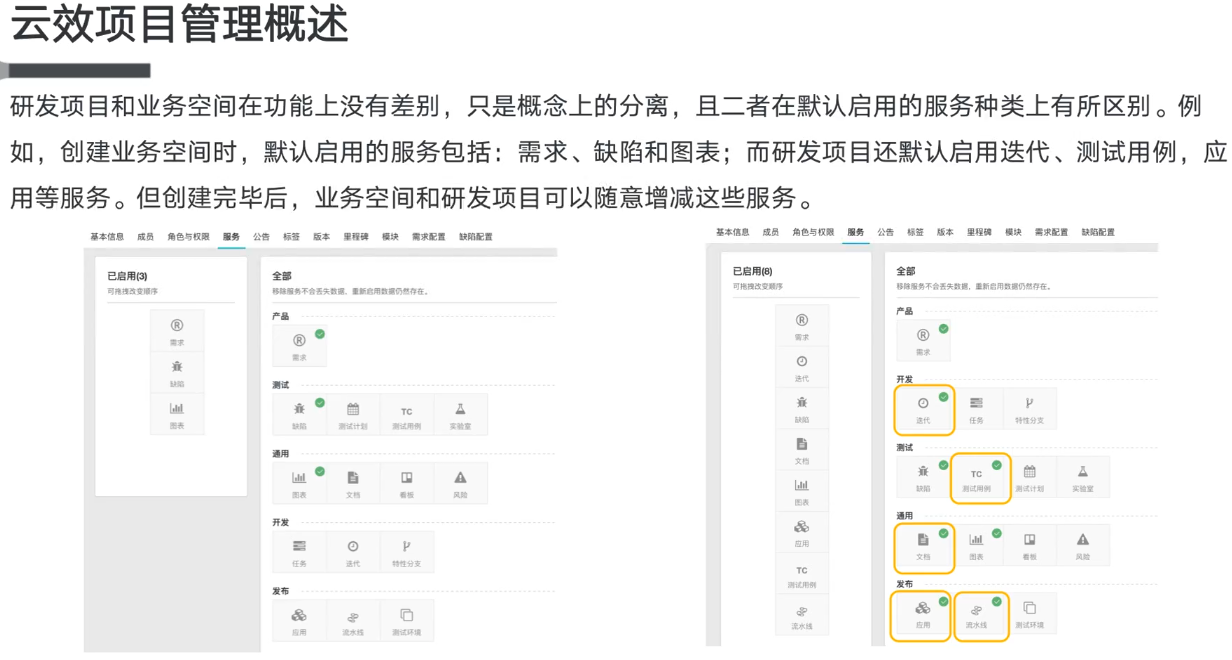Image resolution: width=1232 pixels, height=660 pixels.
Task: Switch to 公告 tab in right screenshot
Action: click(886, 232)
